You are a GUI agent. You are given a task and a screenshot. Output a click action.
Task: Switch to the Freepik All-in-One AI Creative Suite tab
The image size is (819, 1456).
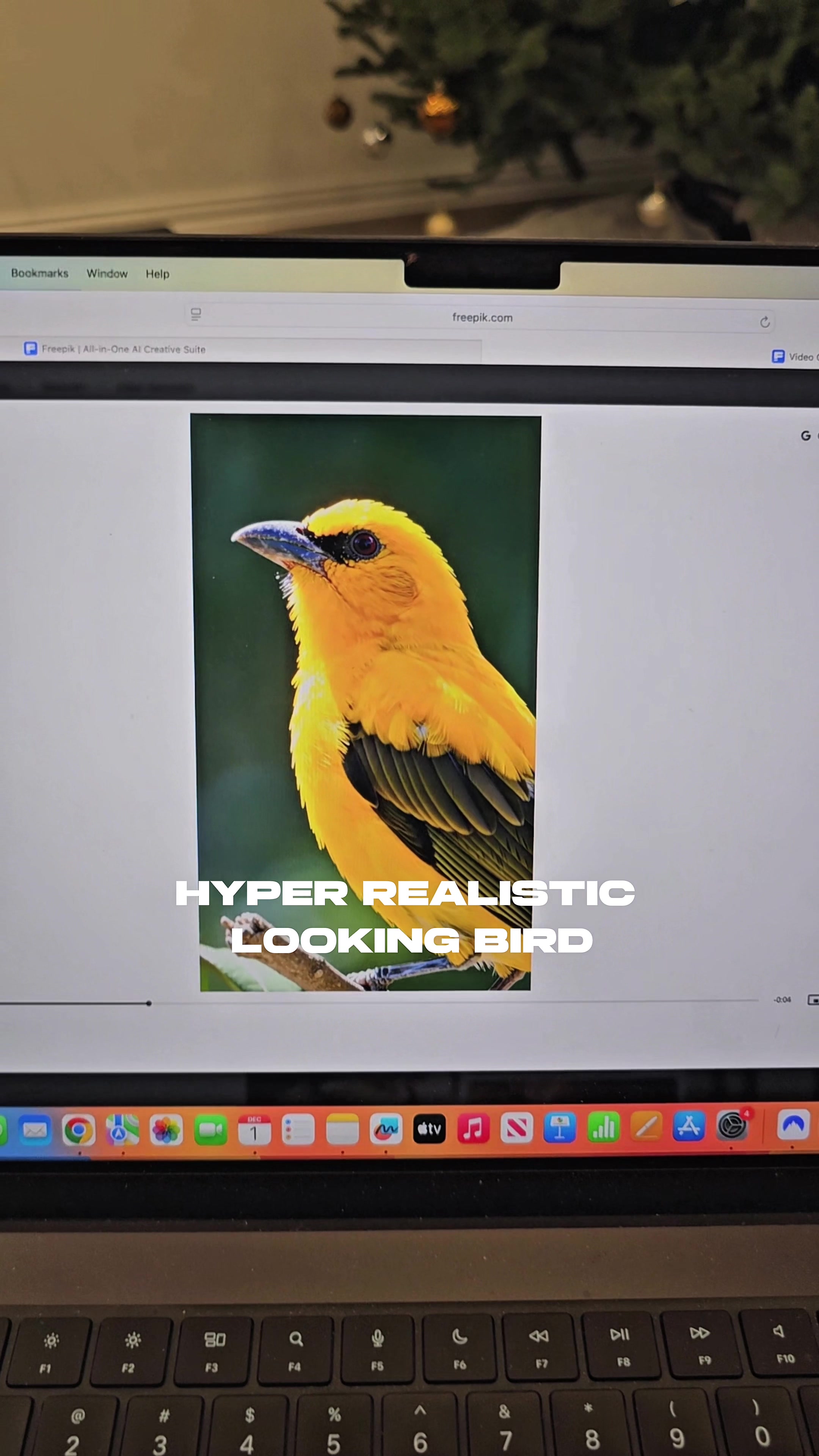tap(240, 350)
